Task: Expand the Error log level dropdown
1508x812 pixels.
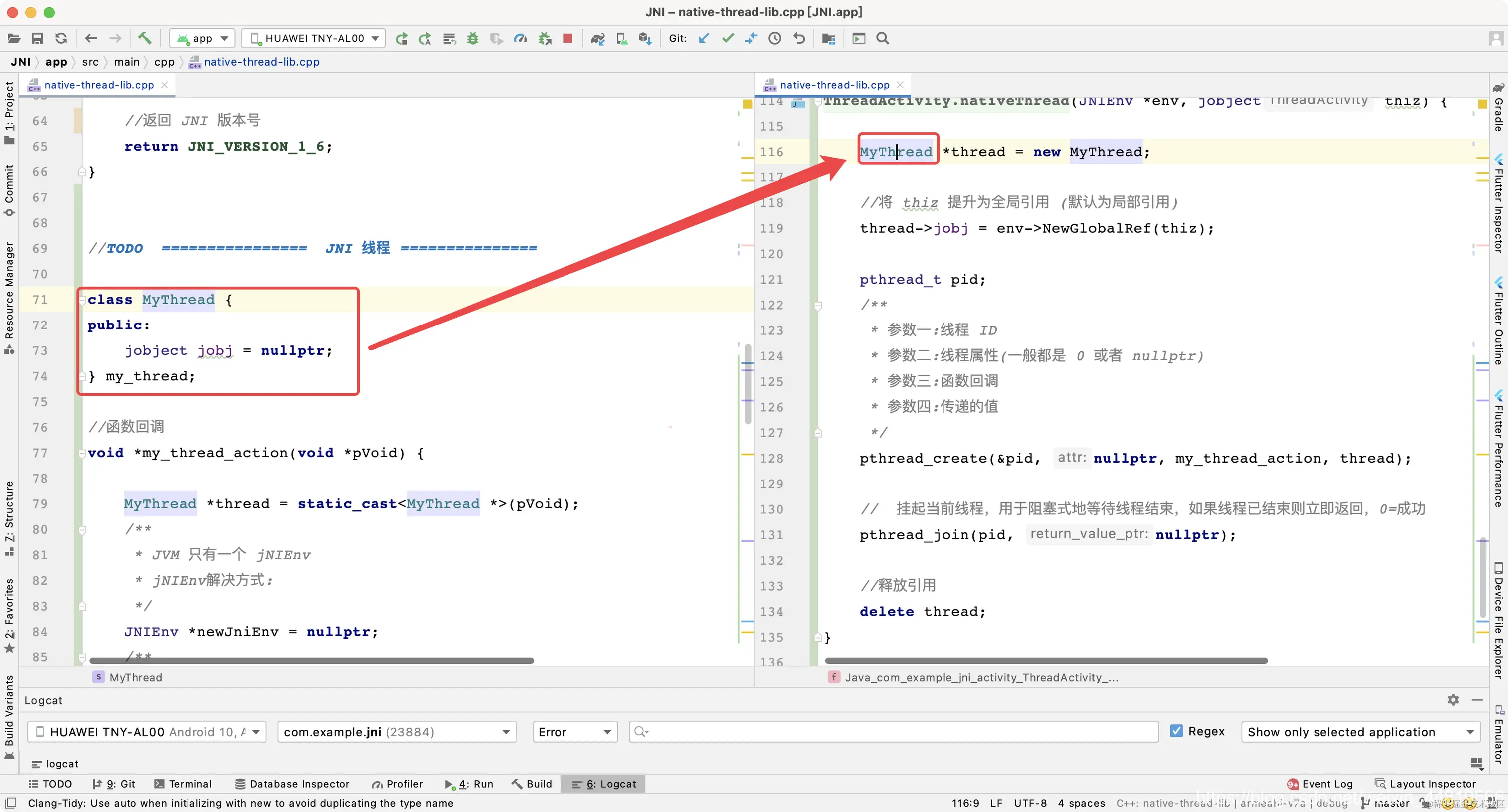Action: click(574, 732)
